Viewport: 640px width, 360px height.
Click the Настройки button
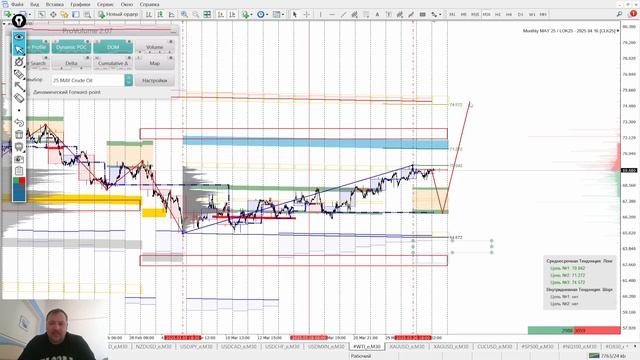(x=155, y=80)
